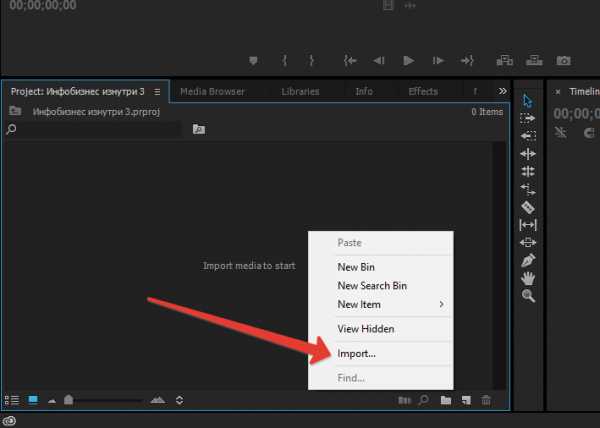Select the Slip tool
600x428 pixels.
pyautogui.click(x=528, y=225)
